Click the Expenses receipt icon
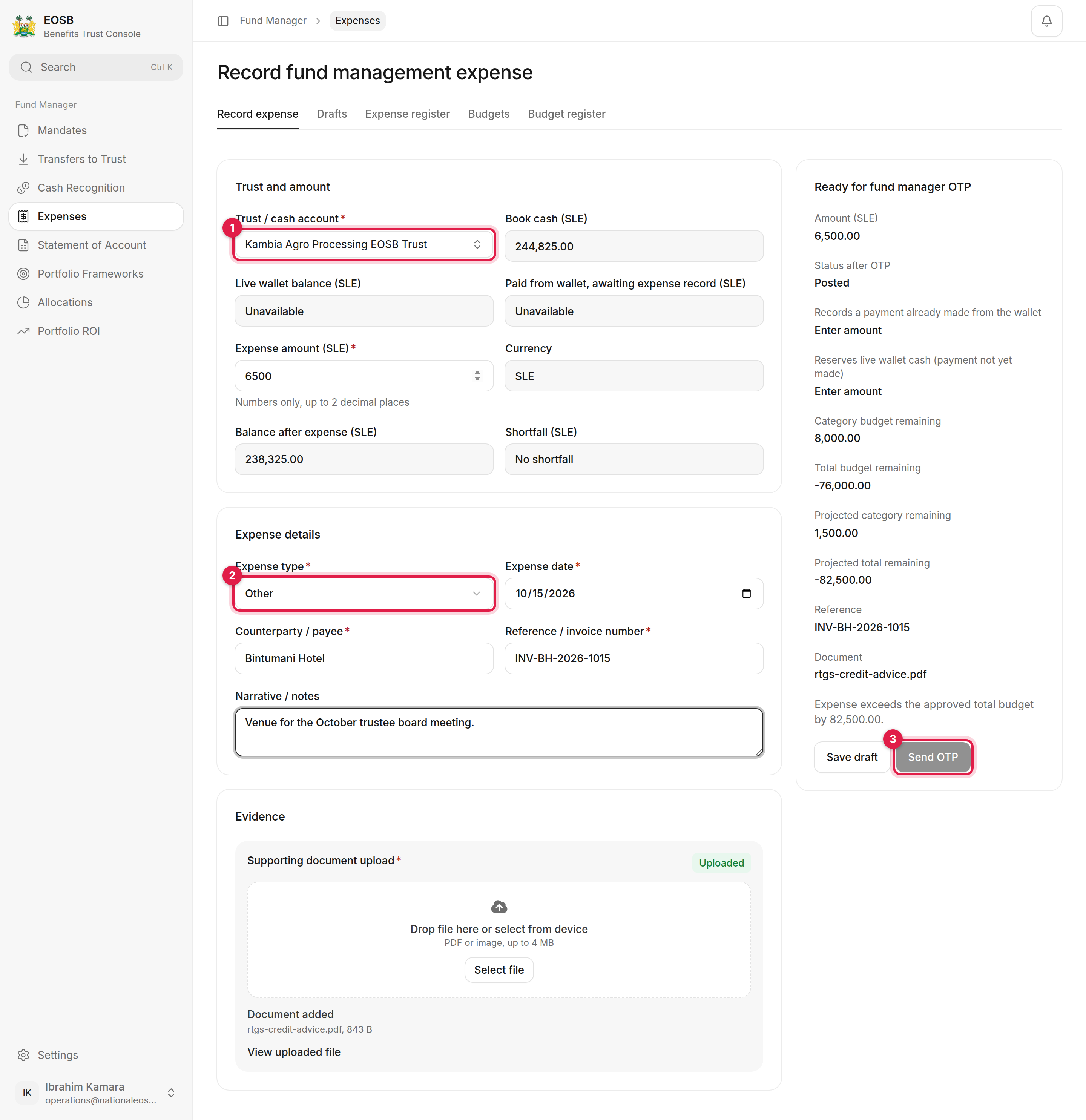 click(x=23, y=216)
